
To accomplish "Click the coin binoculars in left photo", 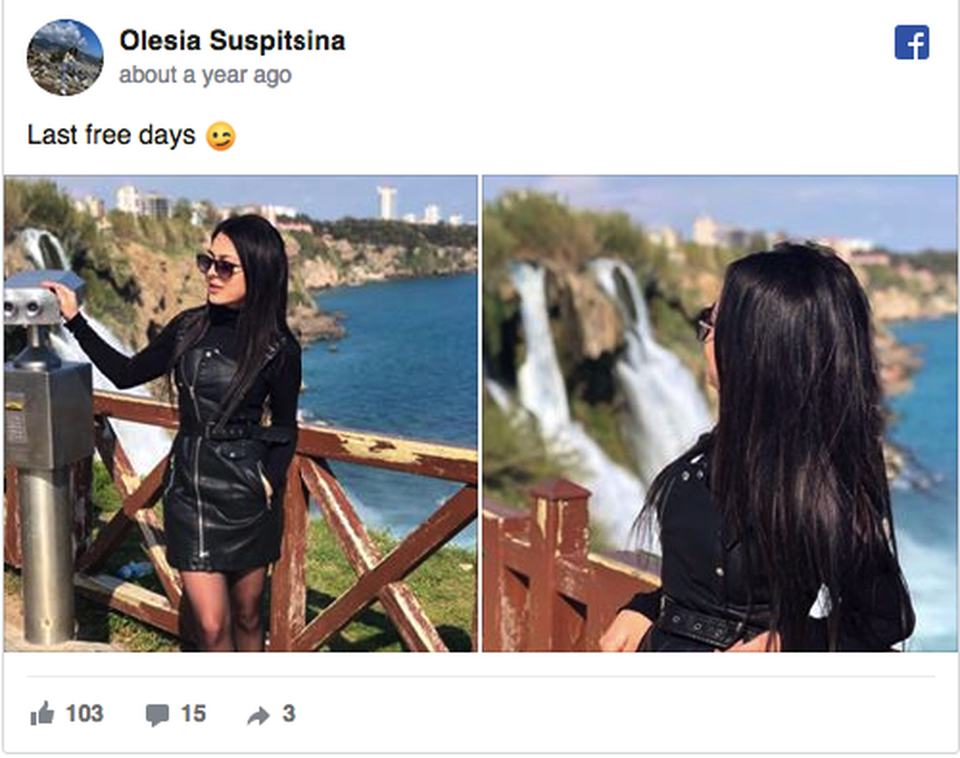I will tap(40, 300).
